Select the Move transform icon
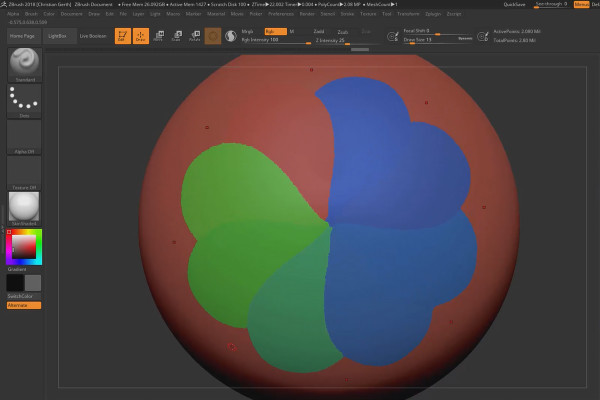600x400 pixels. (x=158, y=36)
